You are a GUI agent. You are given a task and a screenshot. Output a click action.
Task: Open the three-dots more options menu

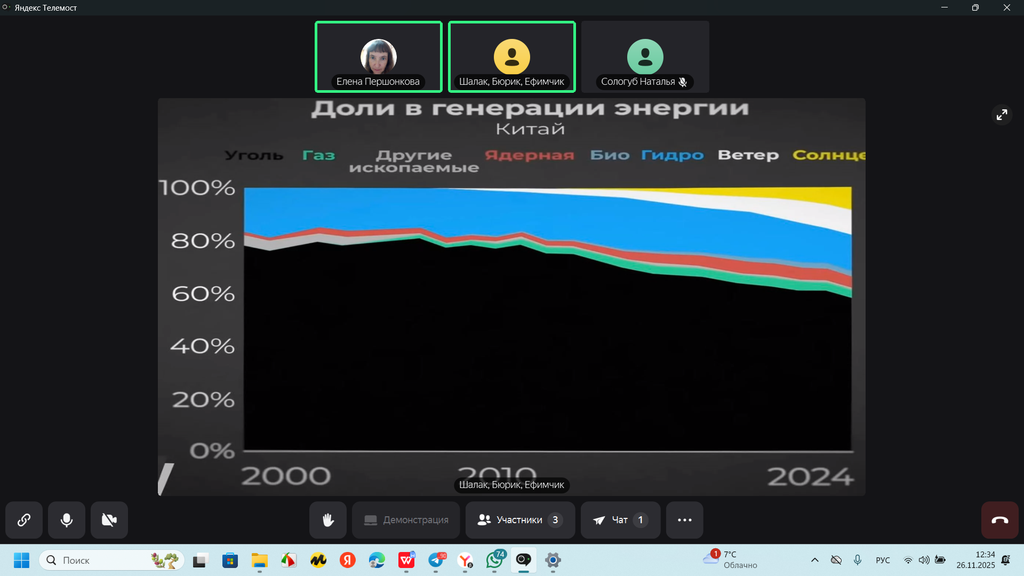pyautogui.click(x=684, y=520)
